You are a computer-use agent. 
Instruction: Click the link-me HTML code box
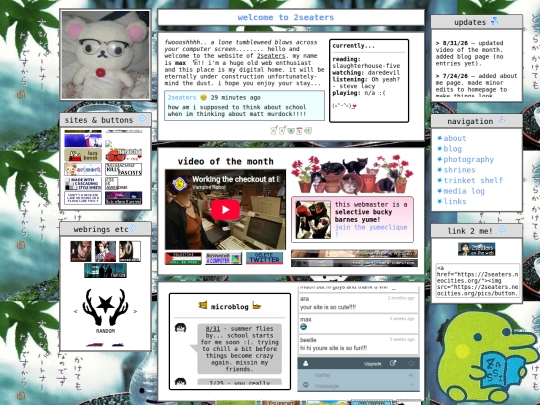coord(477,281)
